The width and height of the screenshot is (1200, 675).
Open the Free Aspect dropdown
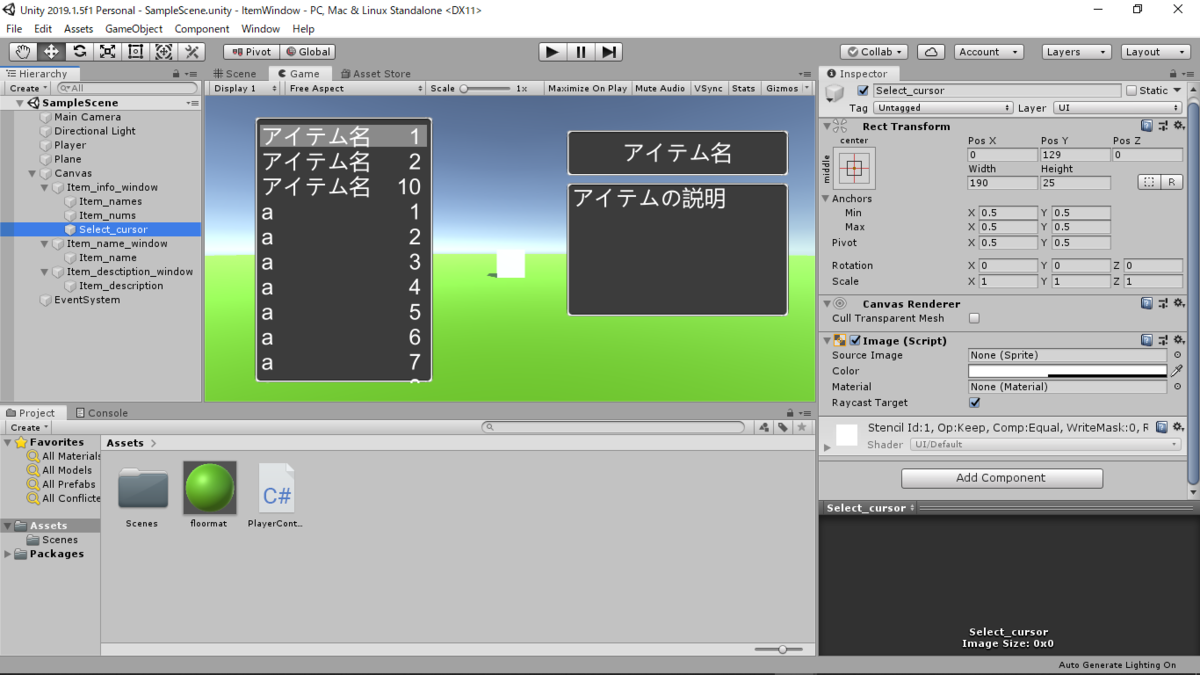355,88
